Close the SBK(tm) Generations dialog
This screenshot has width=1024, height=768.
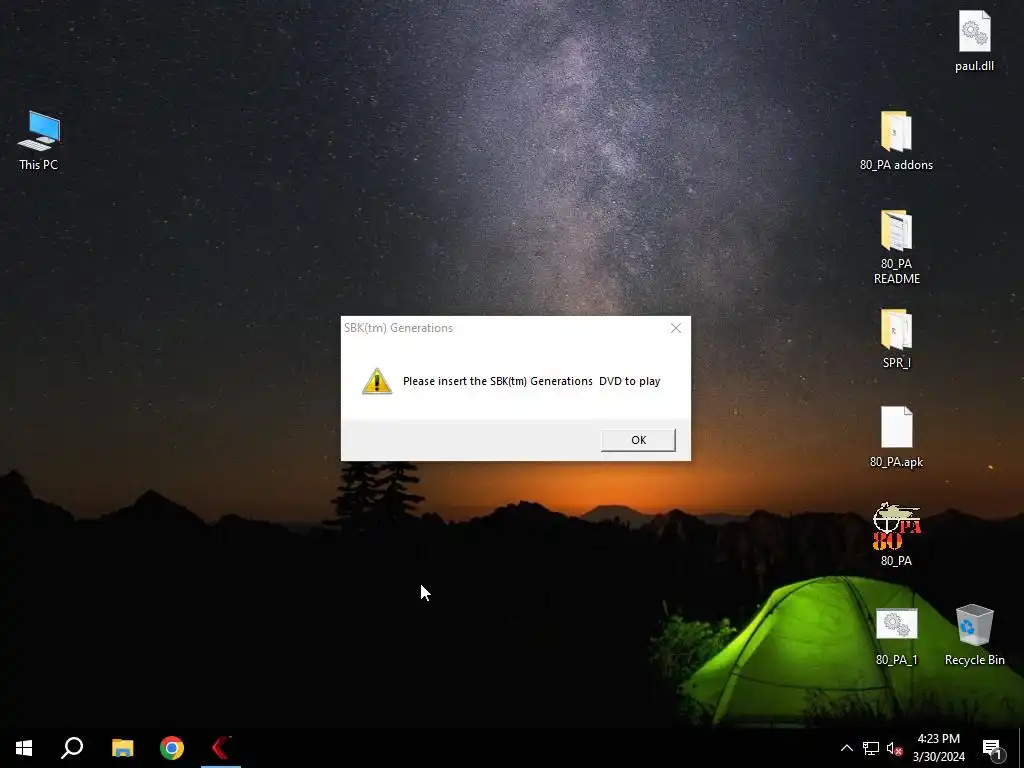tap(676, 328)
